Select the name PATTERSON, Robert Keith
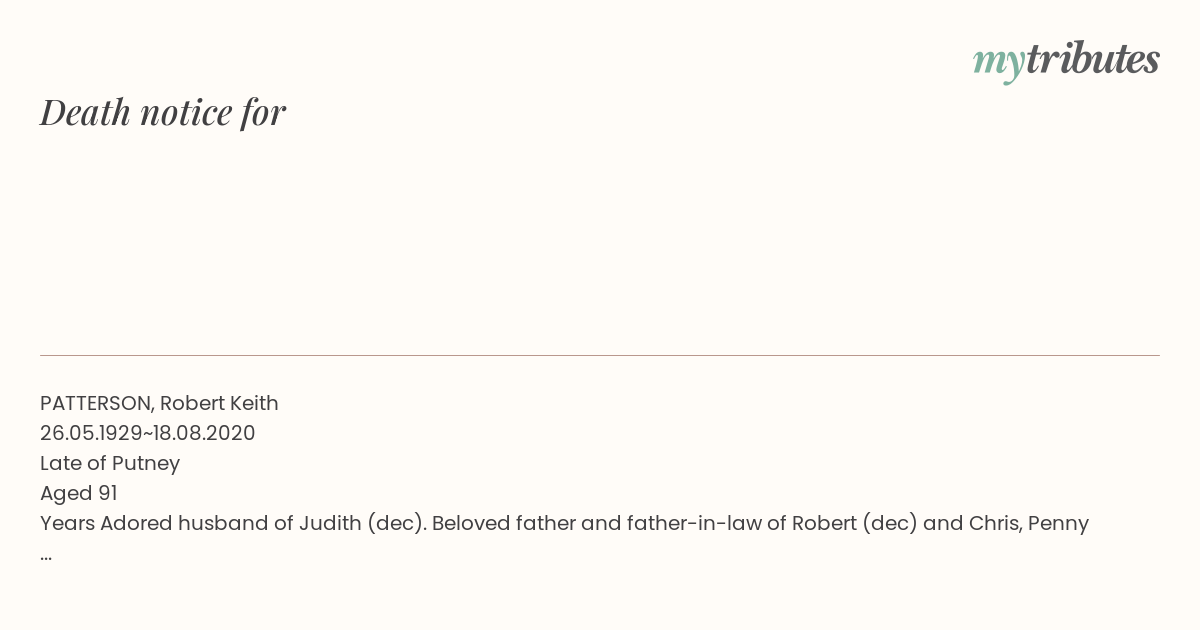The height and width of the screenshot is (630, 1200). click(159, 403)
